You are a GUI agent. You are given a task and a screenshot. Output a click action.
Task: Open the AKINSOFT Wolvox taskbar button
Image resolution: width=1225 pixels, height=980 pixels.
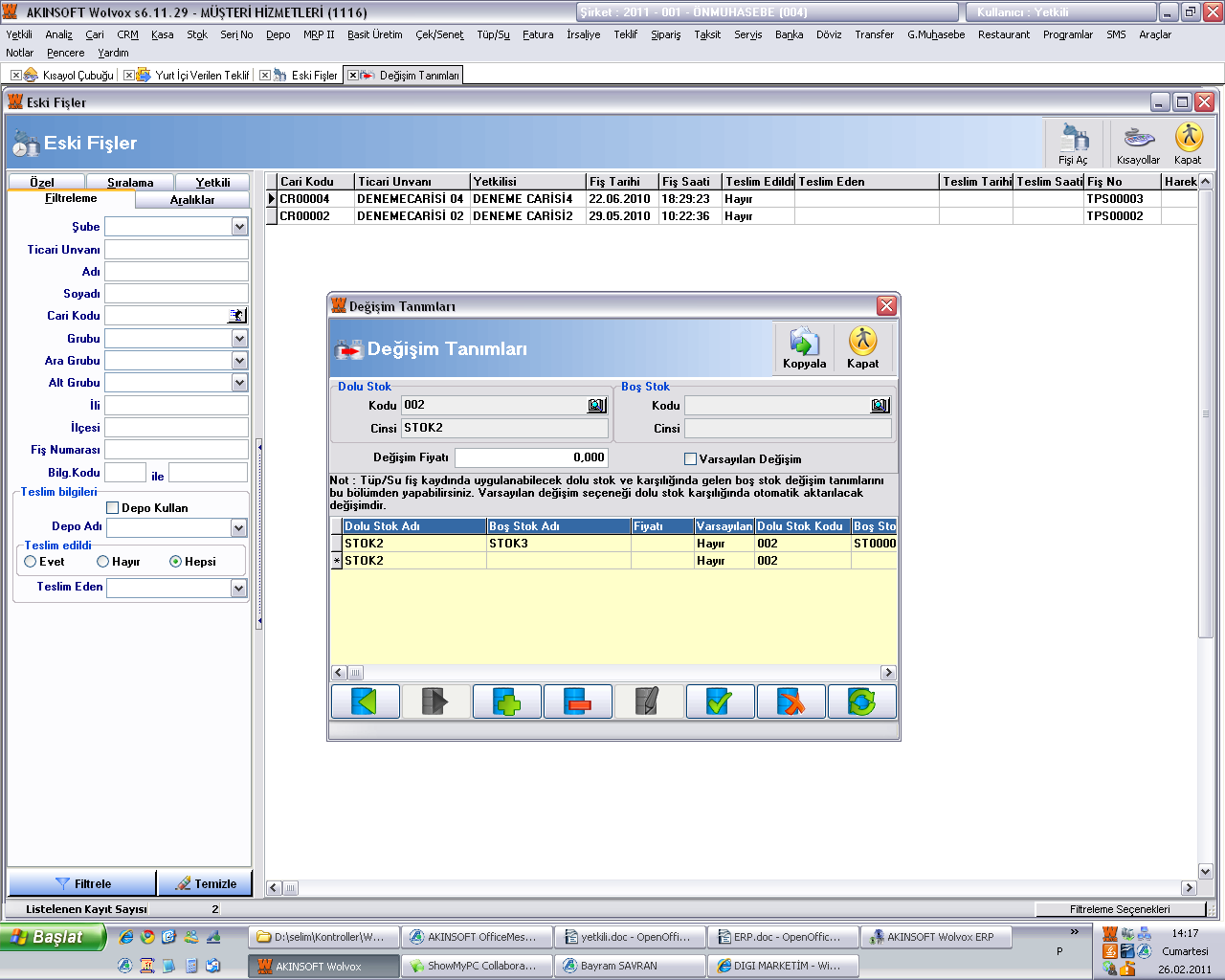click(323, 966)
